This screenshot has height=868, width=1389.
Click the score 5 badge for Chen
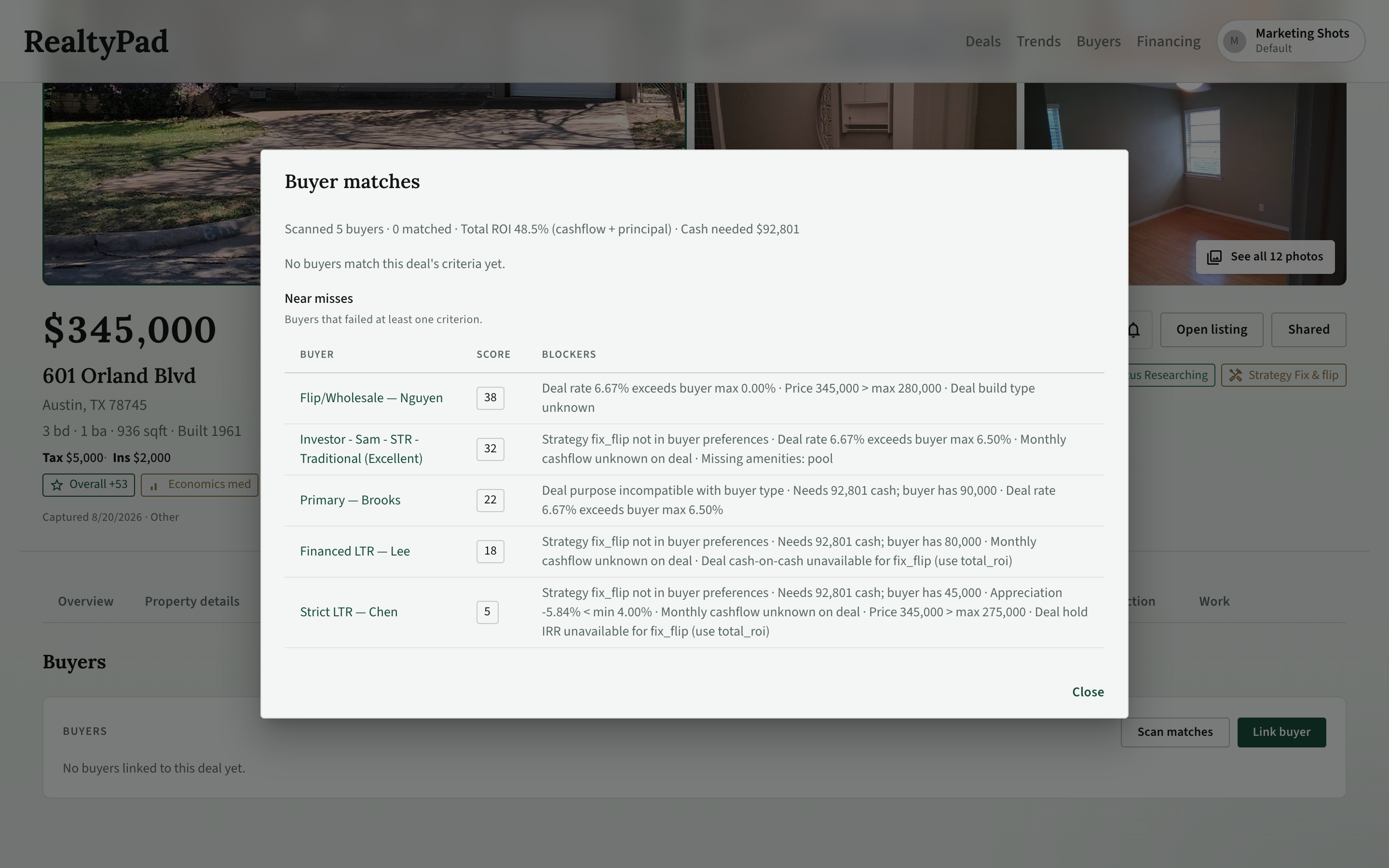click(487, 612)
